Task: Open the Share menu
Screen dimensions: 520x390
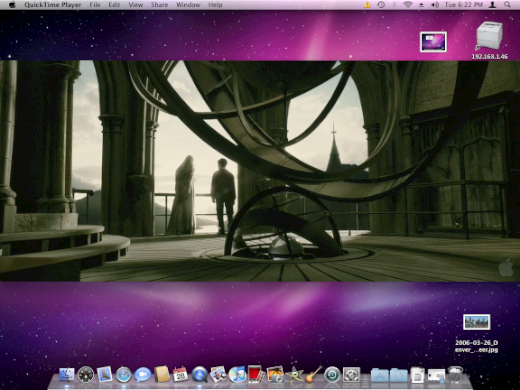Action: point(159,5)
